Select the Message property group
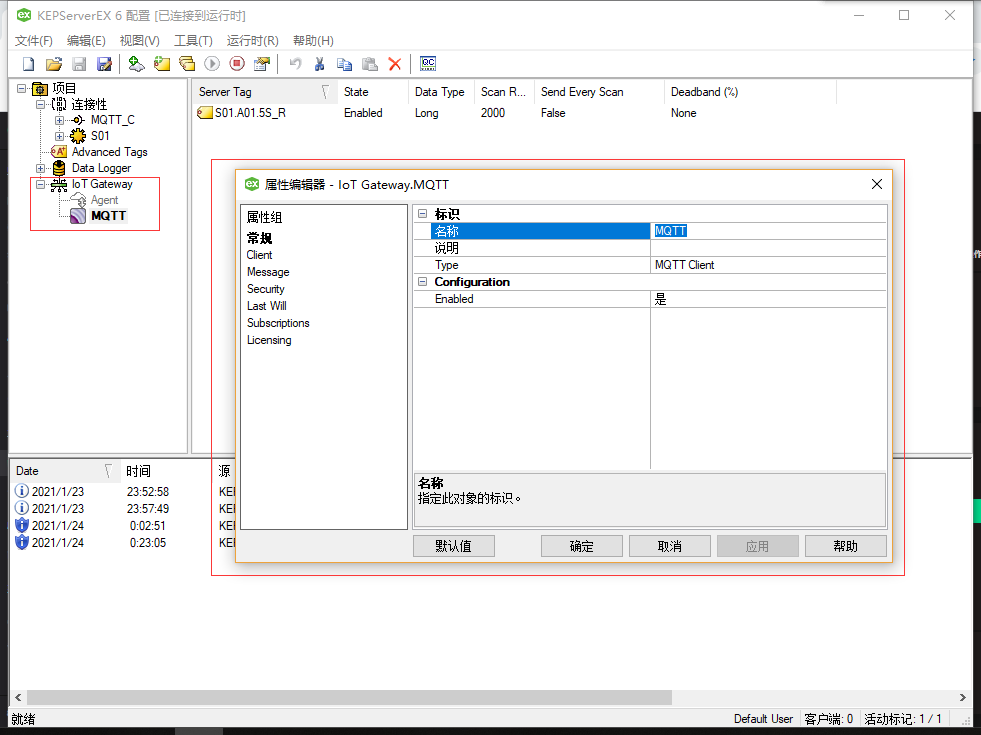This screenshot has width=981, height=735. point(268,272)
